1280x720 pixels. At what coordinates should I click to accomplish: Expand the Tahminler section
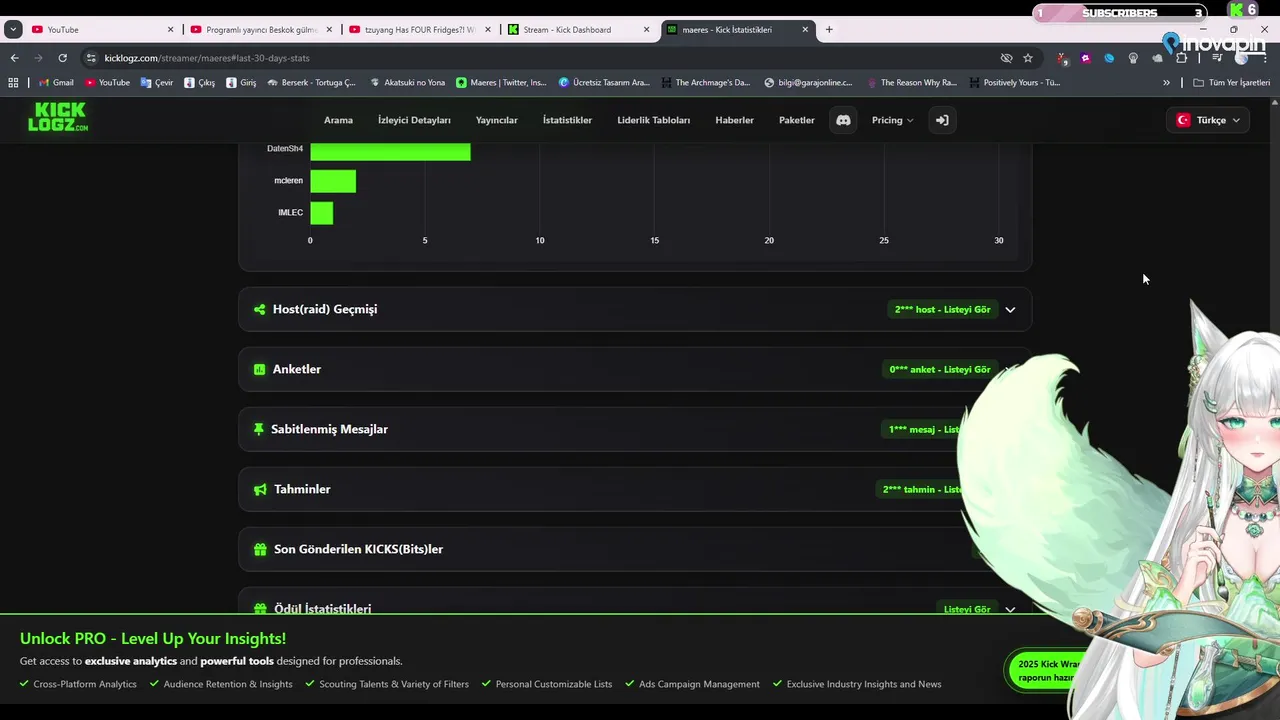click(x=635, y=489)
